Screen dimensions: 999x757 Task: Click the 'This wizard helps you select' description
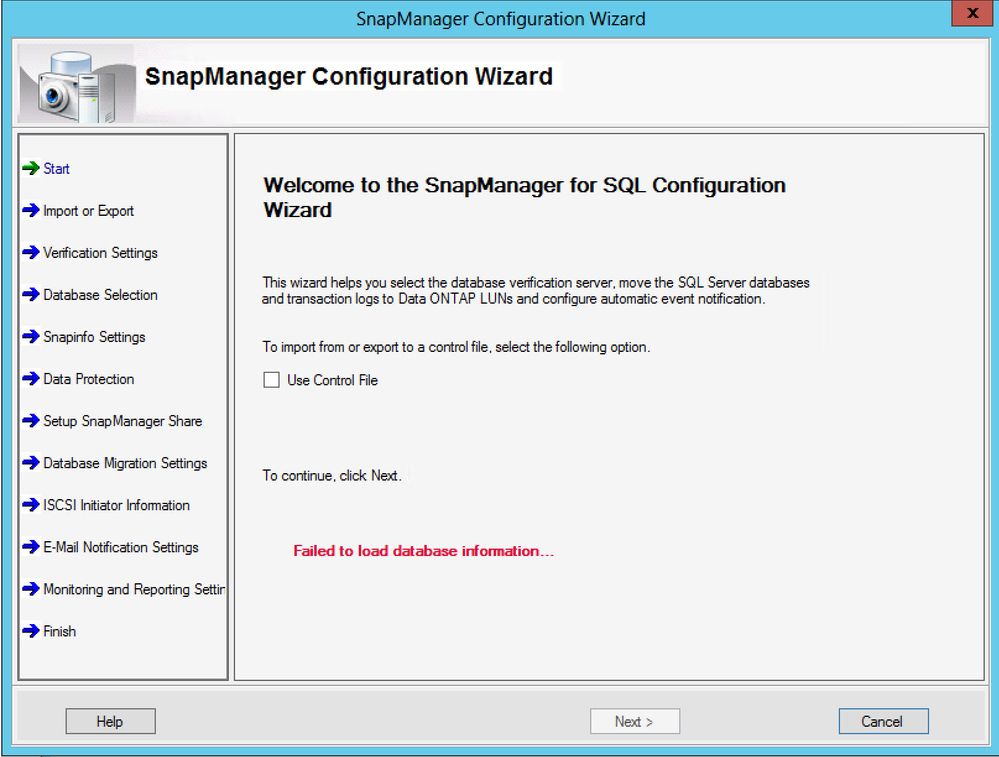[x=535, y=291]
